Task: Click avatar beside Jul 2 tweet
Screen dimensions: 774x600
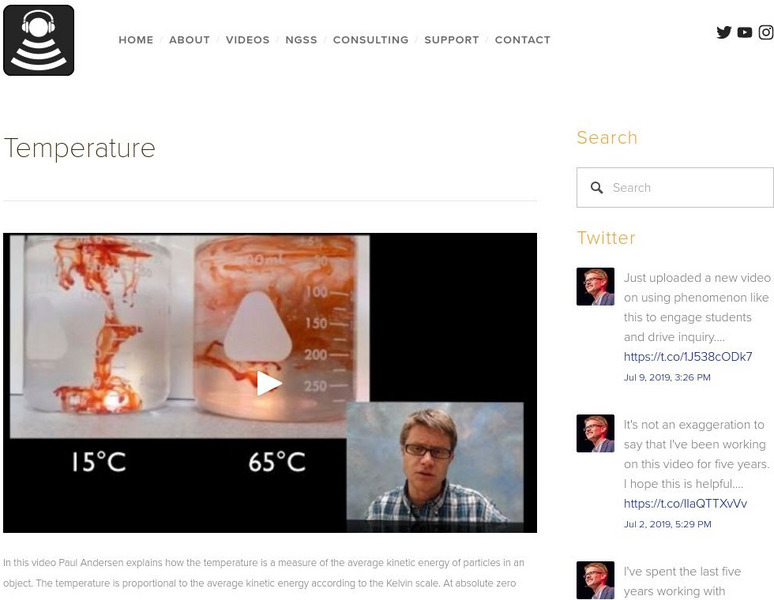Action: pyautogui.click(x=595, y=433)
